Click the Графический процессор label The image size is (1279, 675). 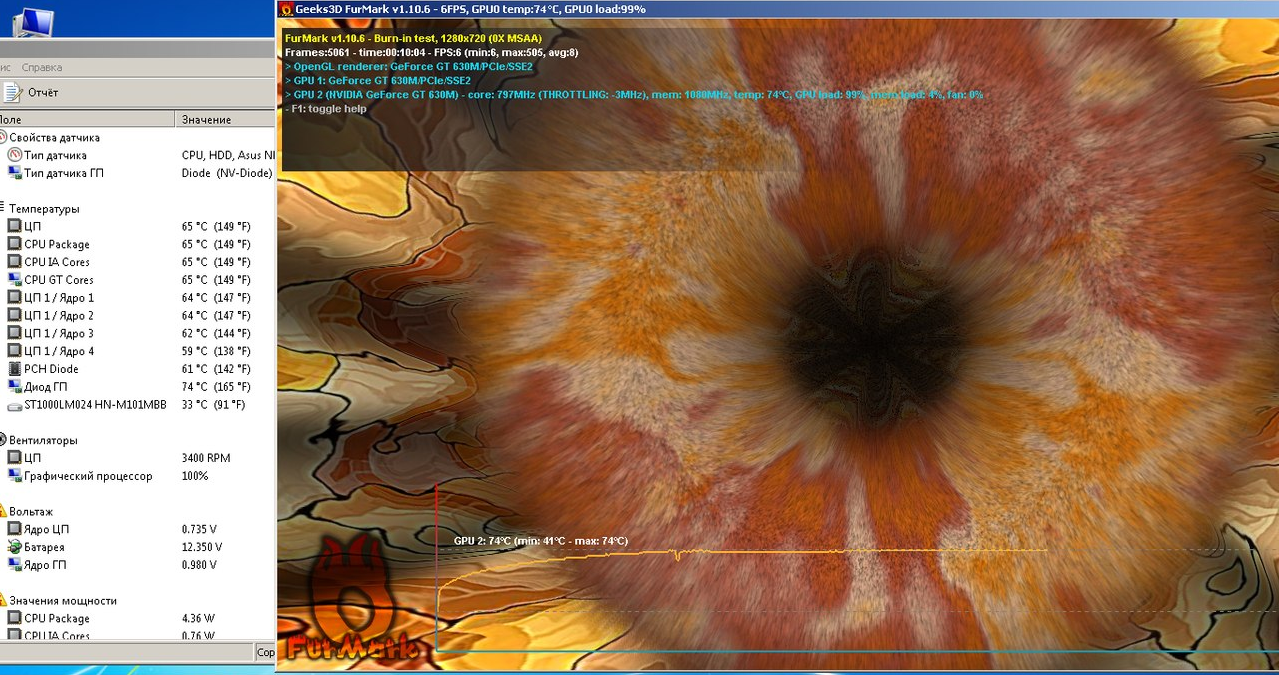(88, 476)
